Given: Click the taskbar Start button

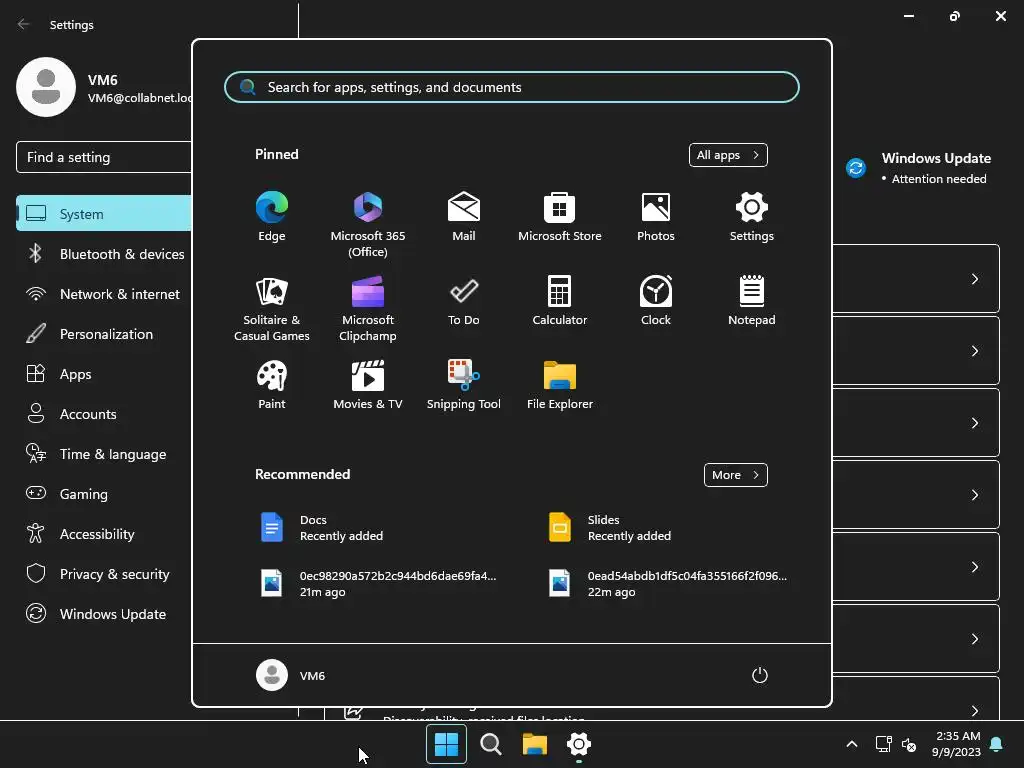Looking at the screenshot, I should 447,744.
